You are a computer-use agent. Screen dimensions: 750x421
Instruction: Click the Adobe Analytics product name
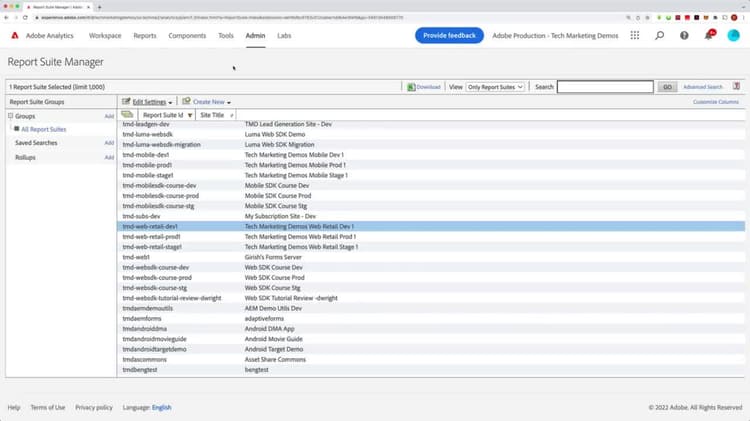click(x=50, y=35)
